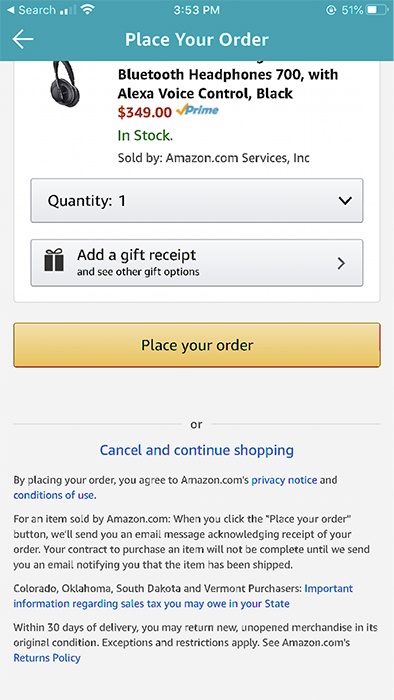Screen dimensions: 394x700
Task: Open the Quantity dropdown
Action: click(197, 200)
